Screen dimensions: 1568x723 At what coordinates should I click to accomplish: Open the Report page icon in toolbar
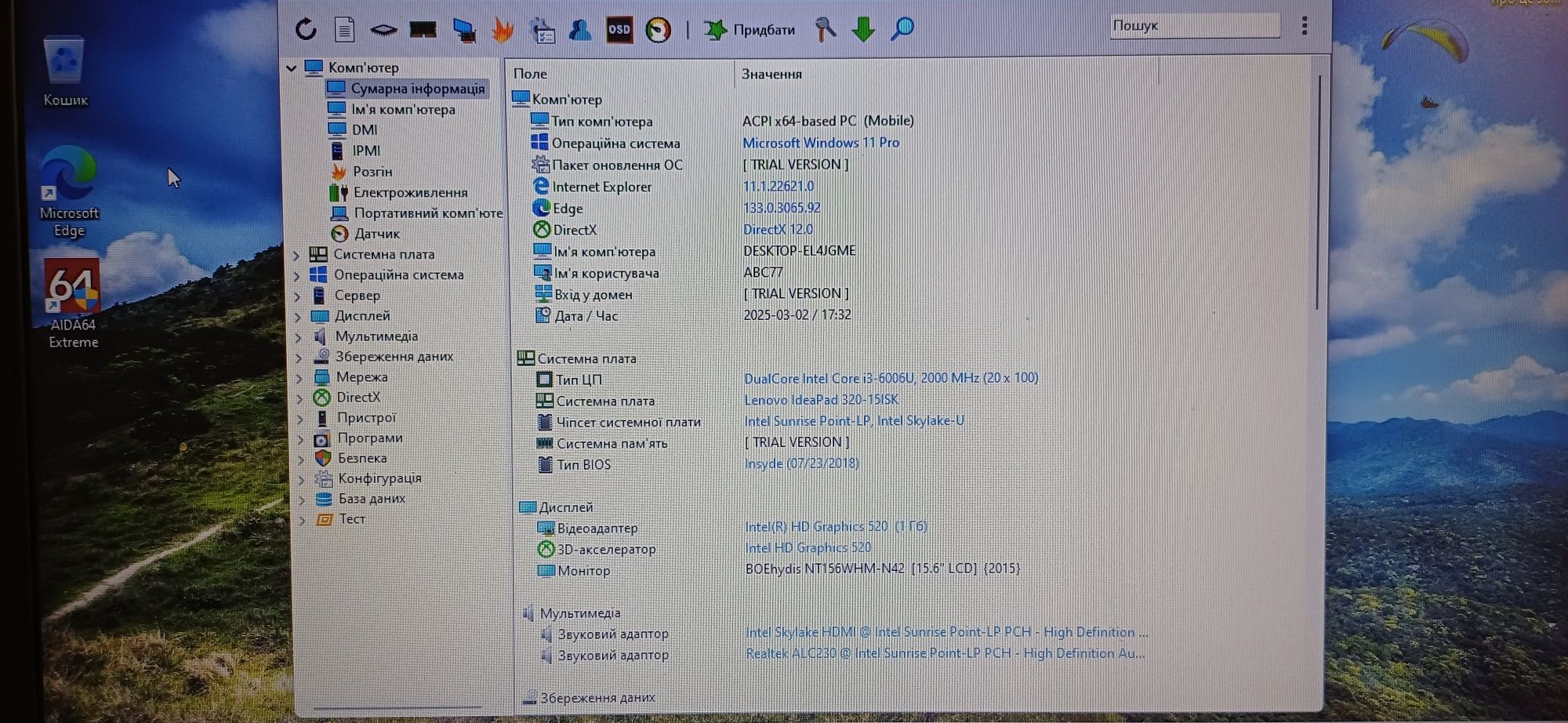[344, 29]
